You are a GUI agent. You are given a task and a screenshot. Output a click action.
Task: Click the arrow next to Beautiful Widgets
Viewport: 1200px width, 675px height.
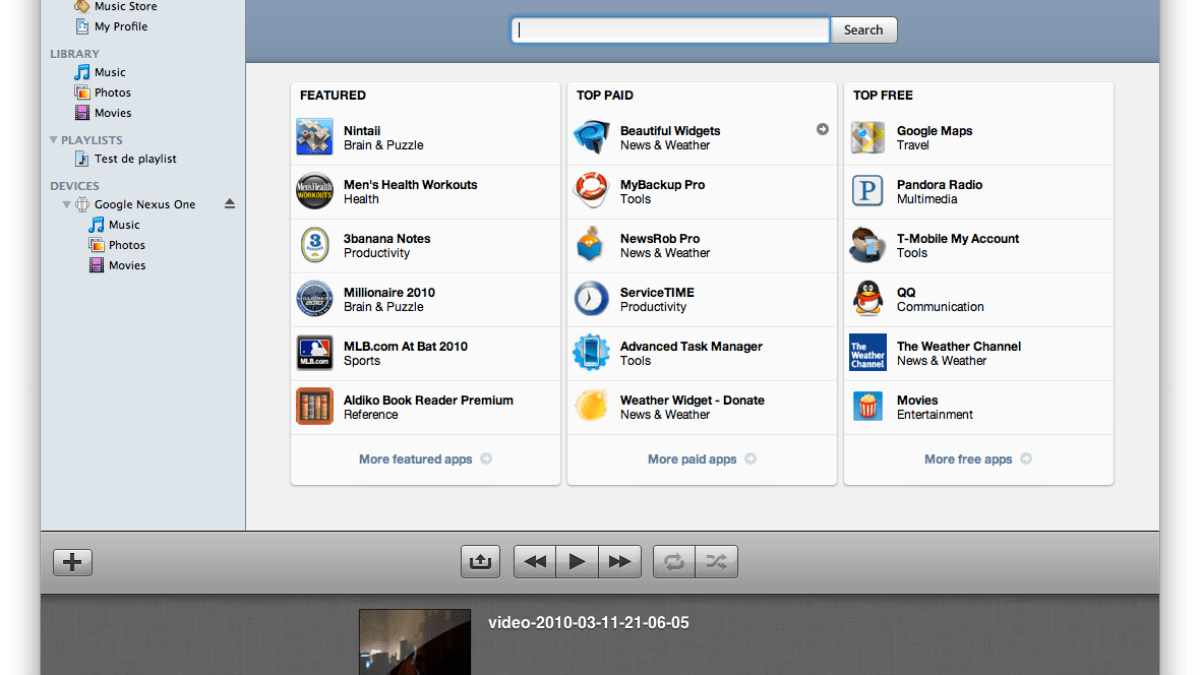coord(822,129)
